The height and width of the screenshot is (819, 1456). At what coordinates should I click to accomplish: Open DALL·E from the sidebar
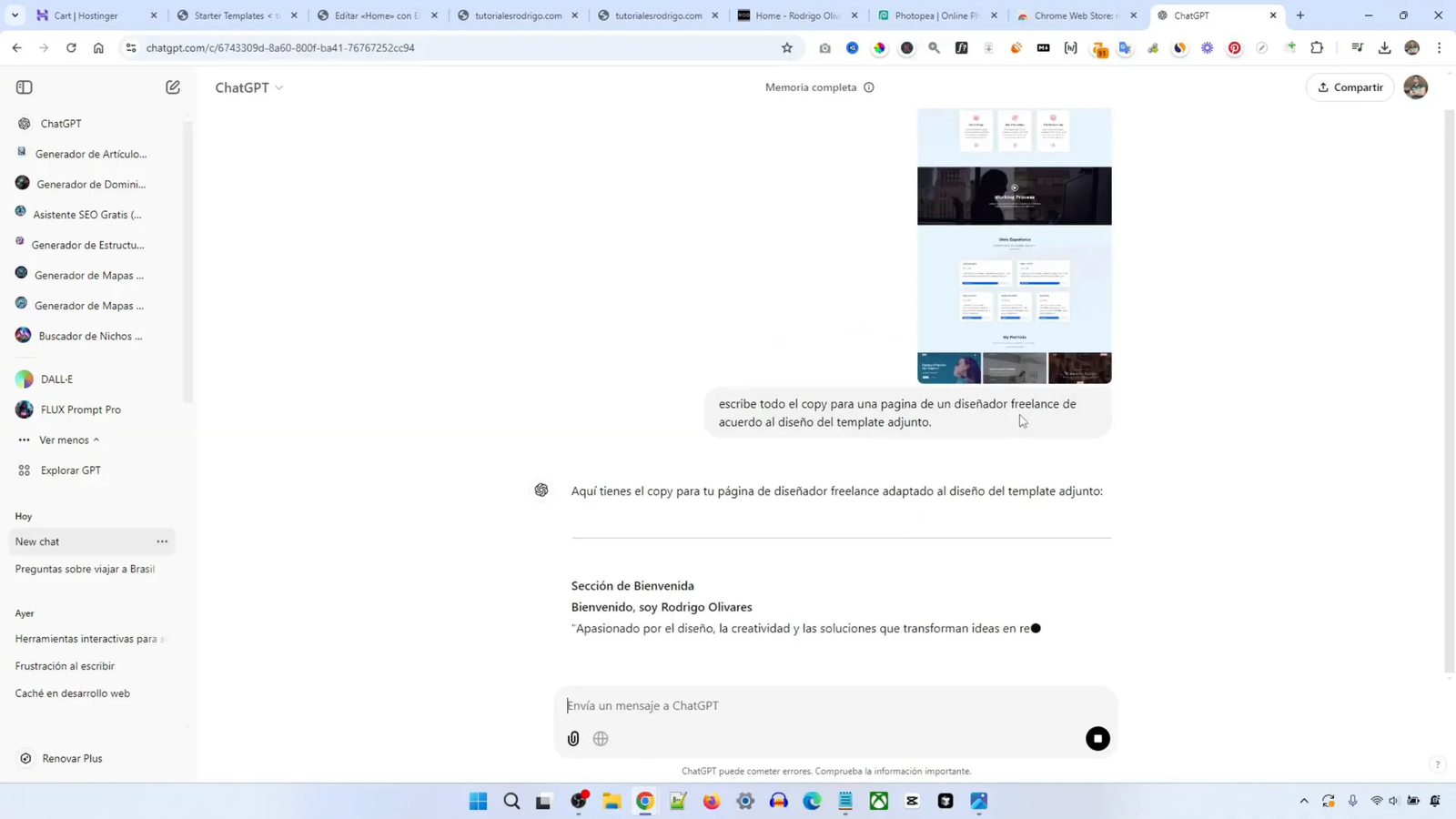coord(55,379)
